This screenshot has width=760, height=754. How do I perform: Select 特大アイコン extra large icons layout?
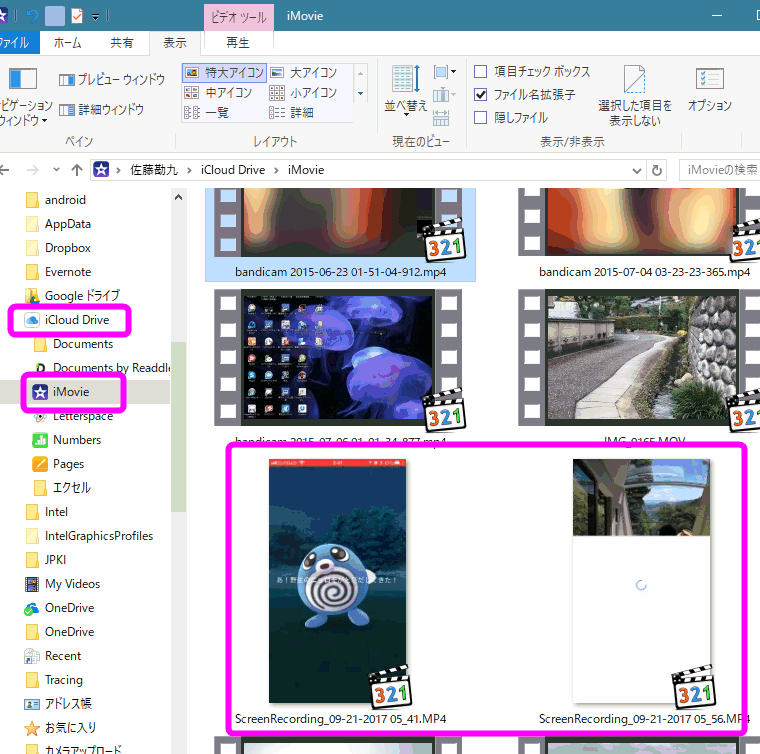(x=224, y=73)
